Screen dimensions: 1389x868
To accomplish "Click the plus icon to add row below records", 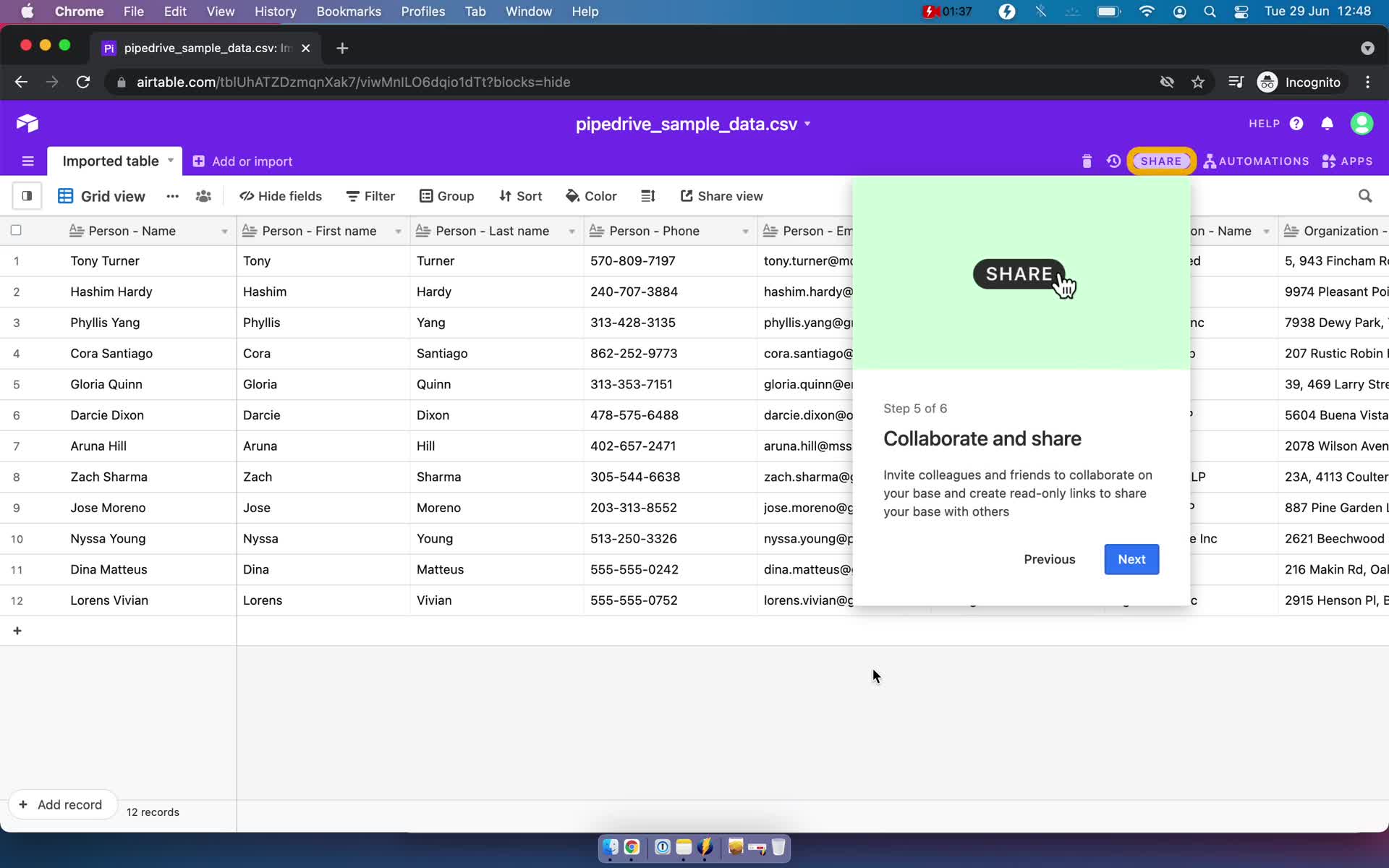I will click(x=17, y=631).
